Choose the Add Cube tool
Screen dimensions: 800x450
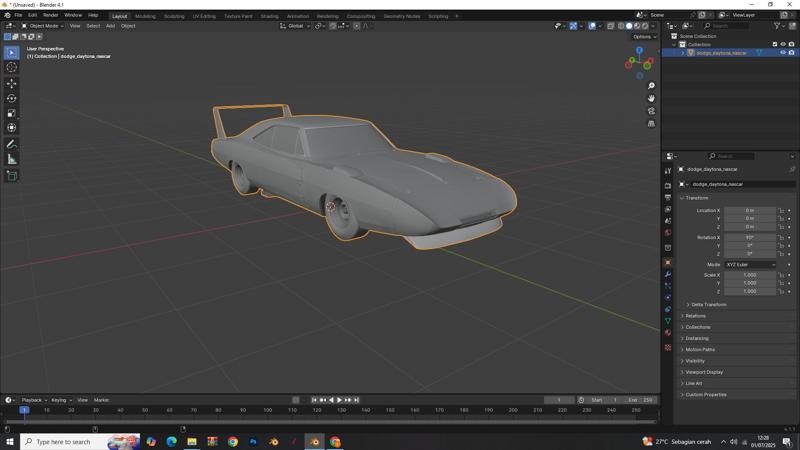[x=12, y=176]
